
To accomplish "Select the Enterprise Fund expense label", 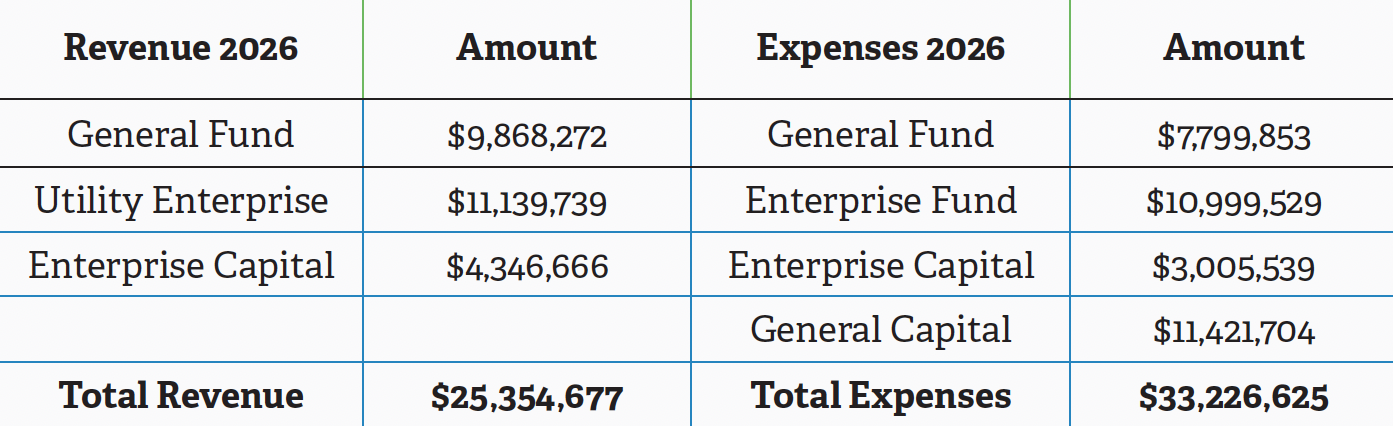I will (880, 201).
